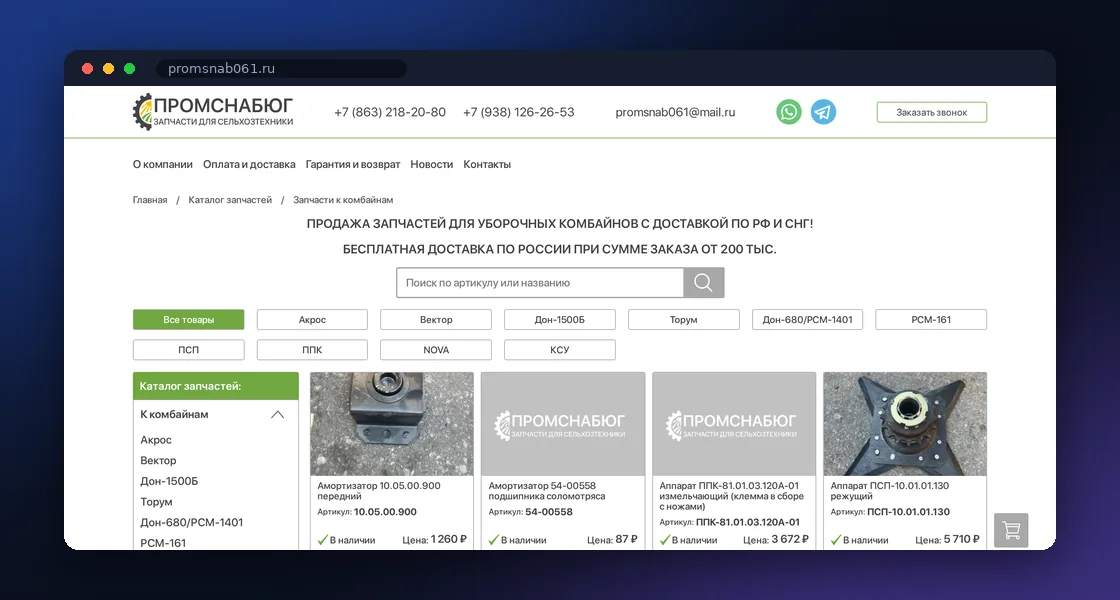
Task: Go to Главная breadcrumb
Action: pos(150,200)
